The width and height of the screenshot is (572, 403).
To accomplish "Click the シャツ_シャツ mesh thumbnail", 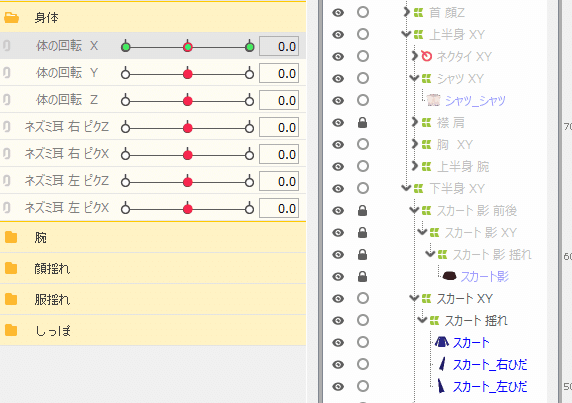I will pos(433,100).
